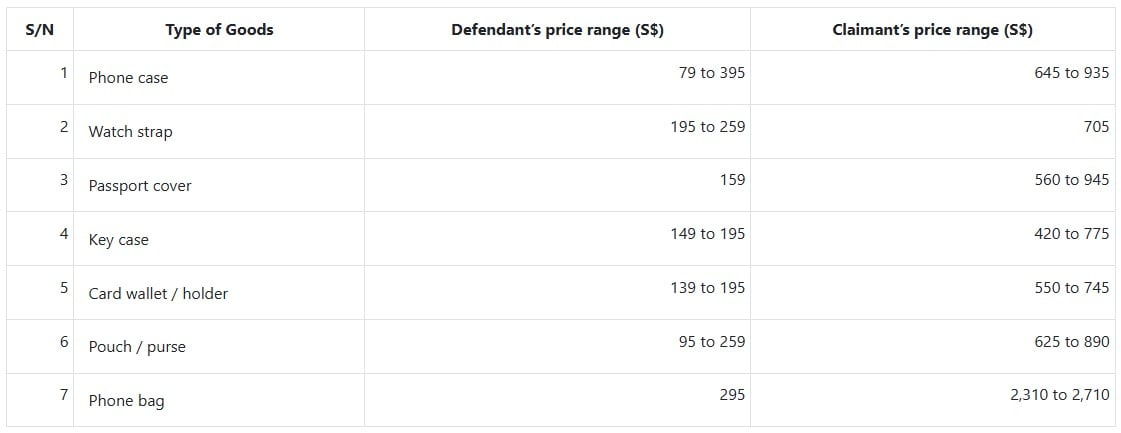Click the "Type of Goods" column header
This screenshot has width=1121, height=433.
pos(219,30)
